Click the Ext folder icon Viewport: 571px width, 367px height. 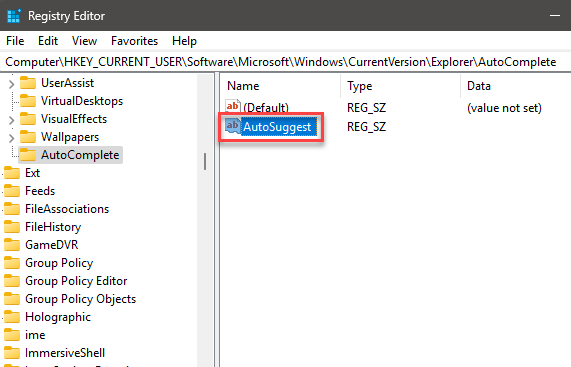[12, 173]
